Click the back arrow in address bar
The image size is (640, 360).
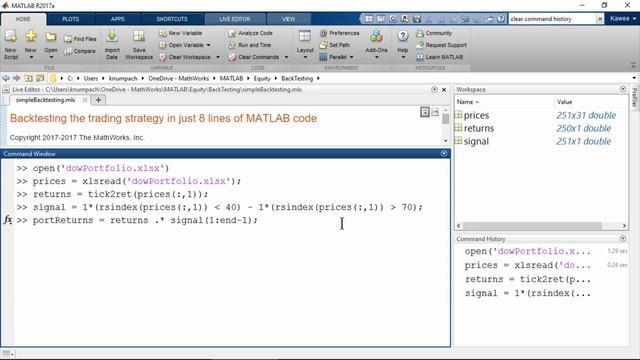[6, 78]
